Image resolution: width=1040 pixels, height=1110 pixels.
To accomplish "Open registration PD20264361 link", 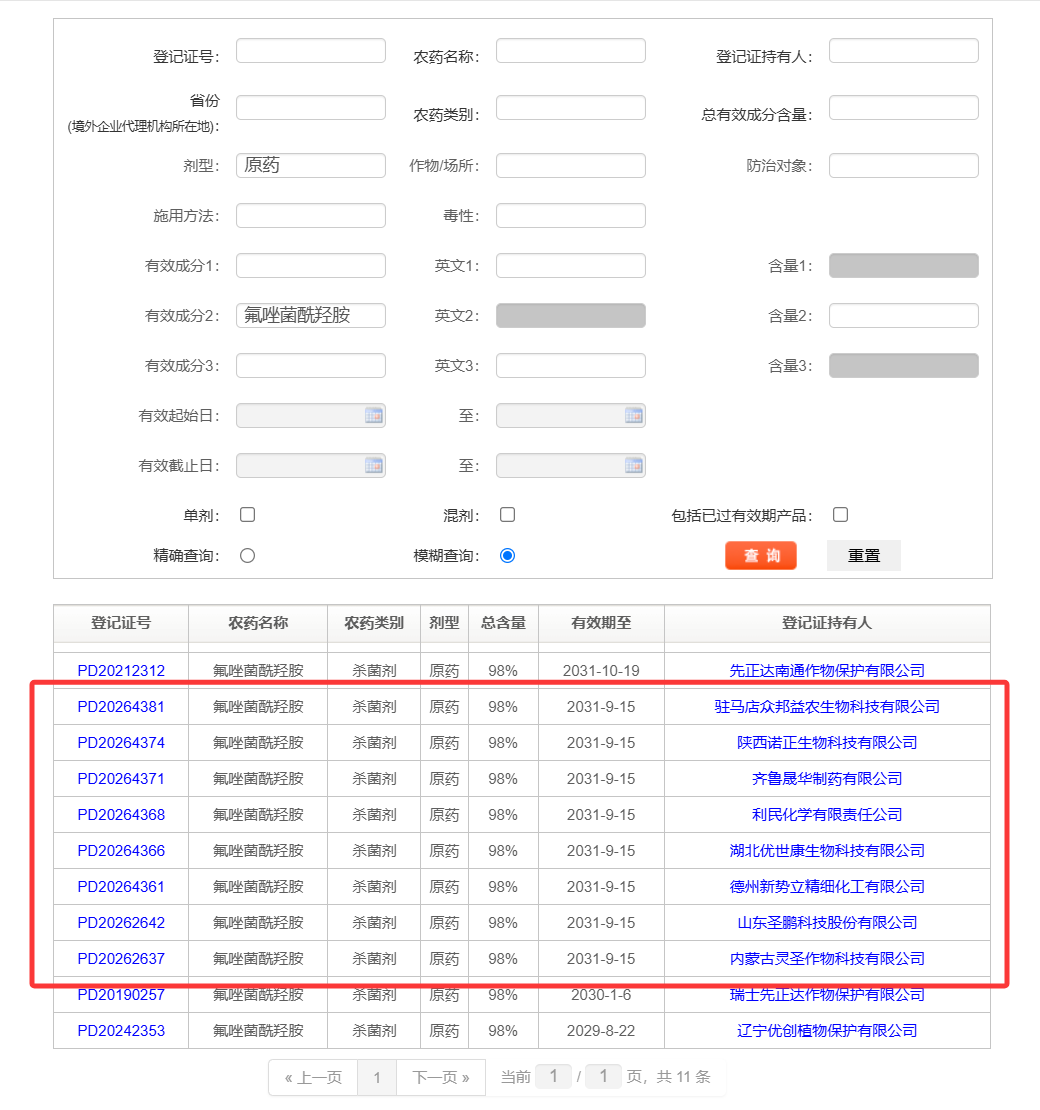I will click(121, 887).
